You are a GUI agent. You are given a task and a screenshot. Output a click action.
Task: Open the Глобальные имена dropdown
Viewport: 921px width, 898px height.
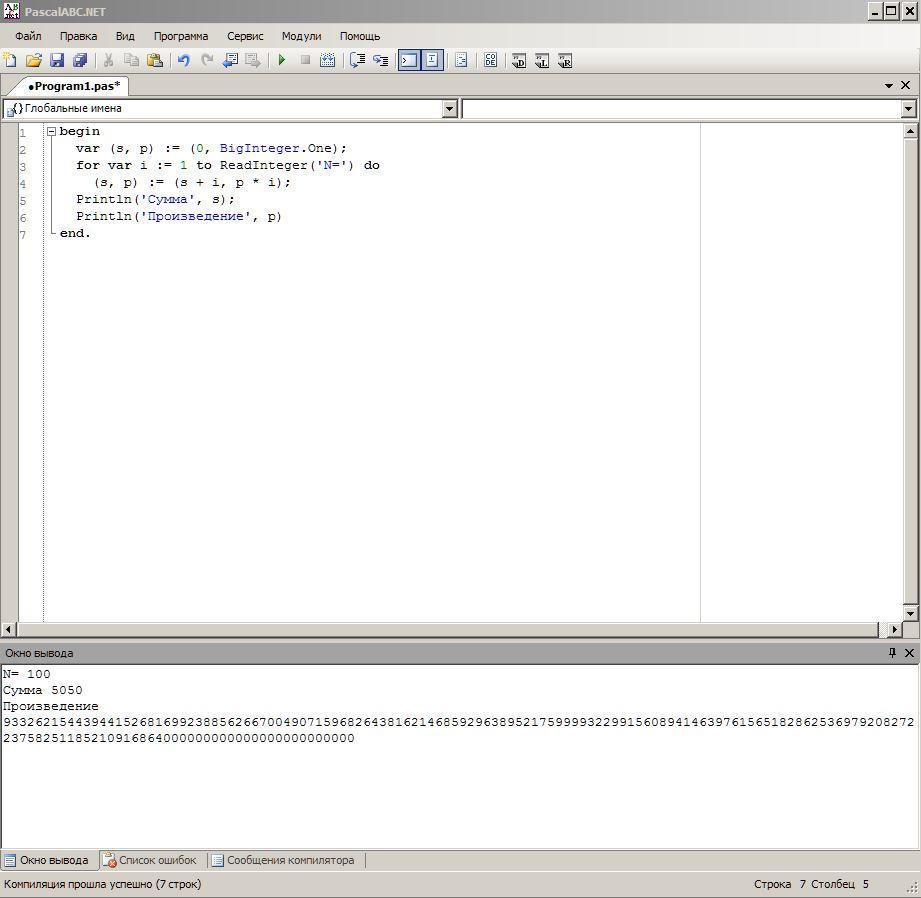pos(449,109)
